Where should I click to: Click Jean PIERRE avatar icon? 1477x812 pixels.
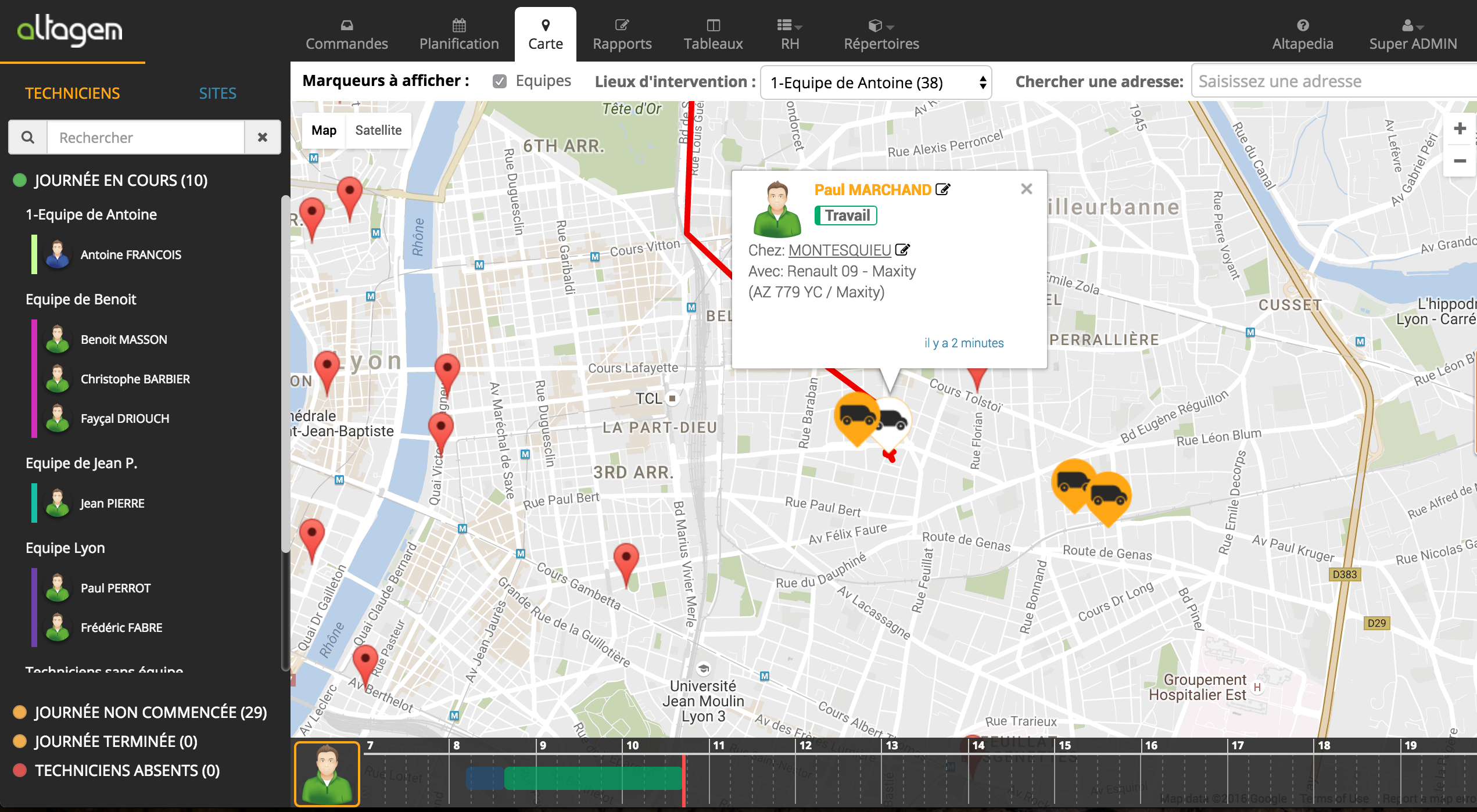click(58, 503)
